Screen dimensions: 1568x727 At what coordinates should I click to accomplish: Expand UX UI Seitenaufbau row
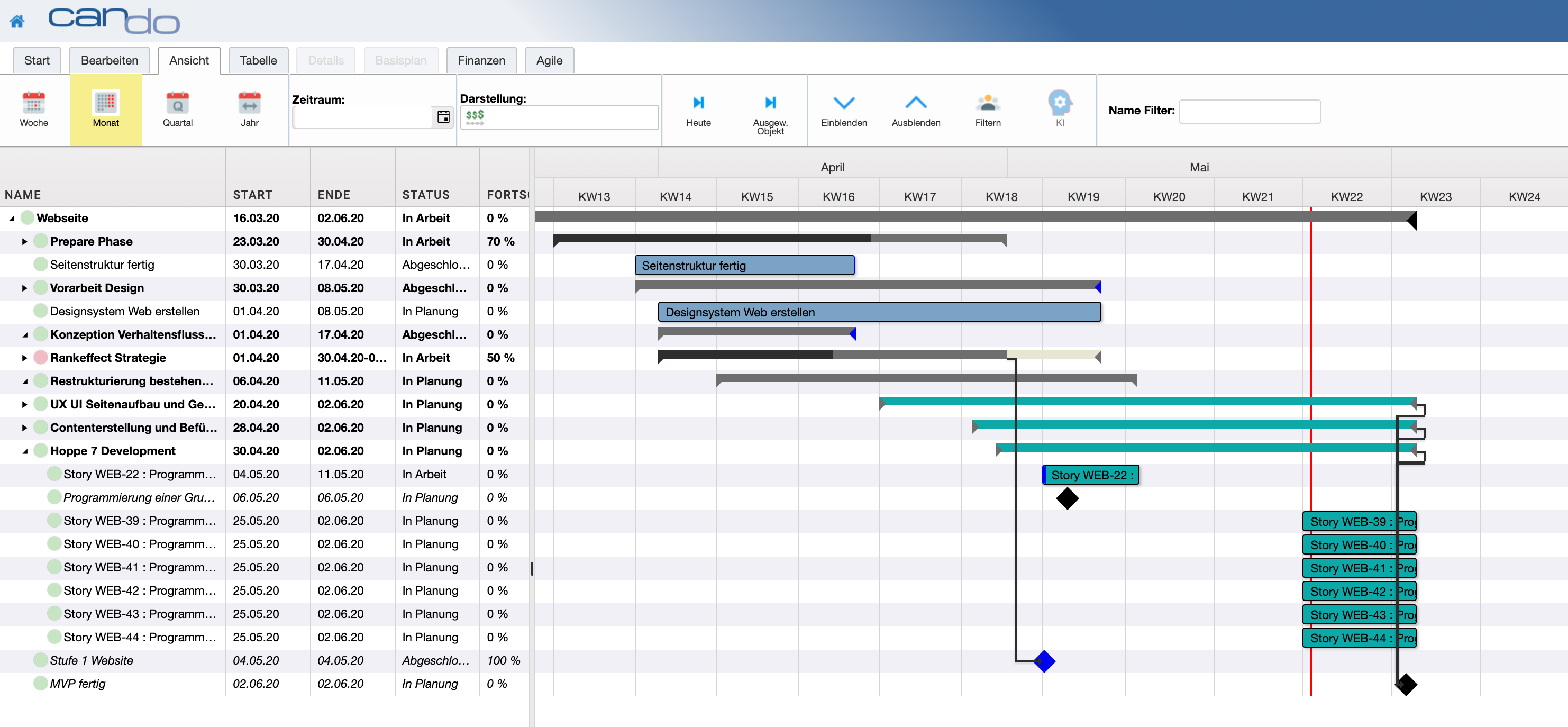click(x=24, y=404)
